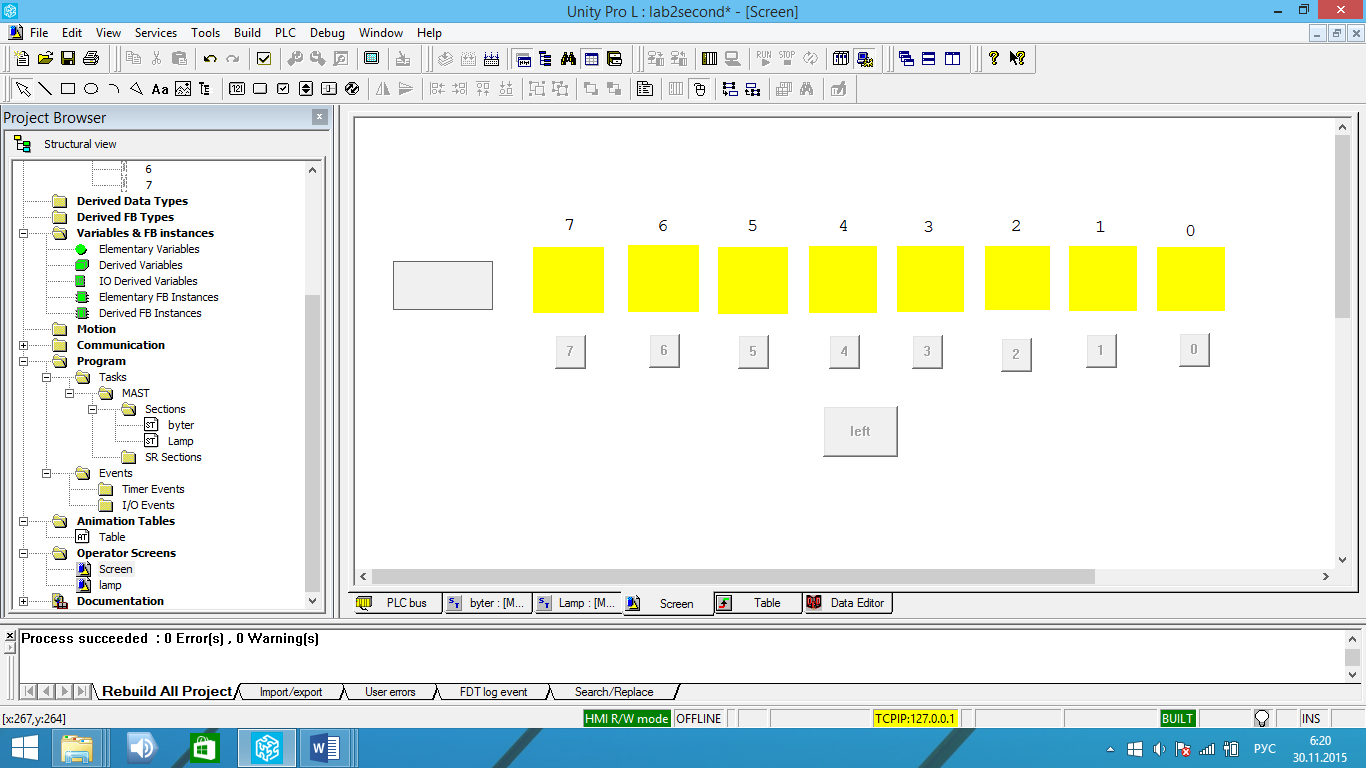This screenshot has height=768, width=1366.
Task: Open the Debug menu
Action: click(327, 33)
